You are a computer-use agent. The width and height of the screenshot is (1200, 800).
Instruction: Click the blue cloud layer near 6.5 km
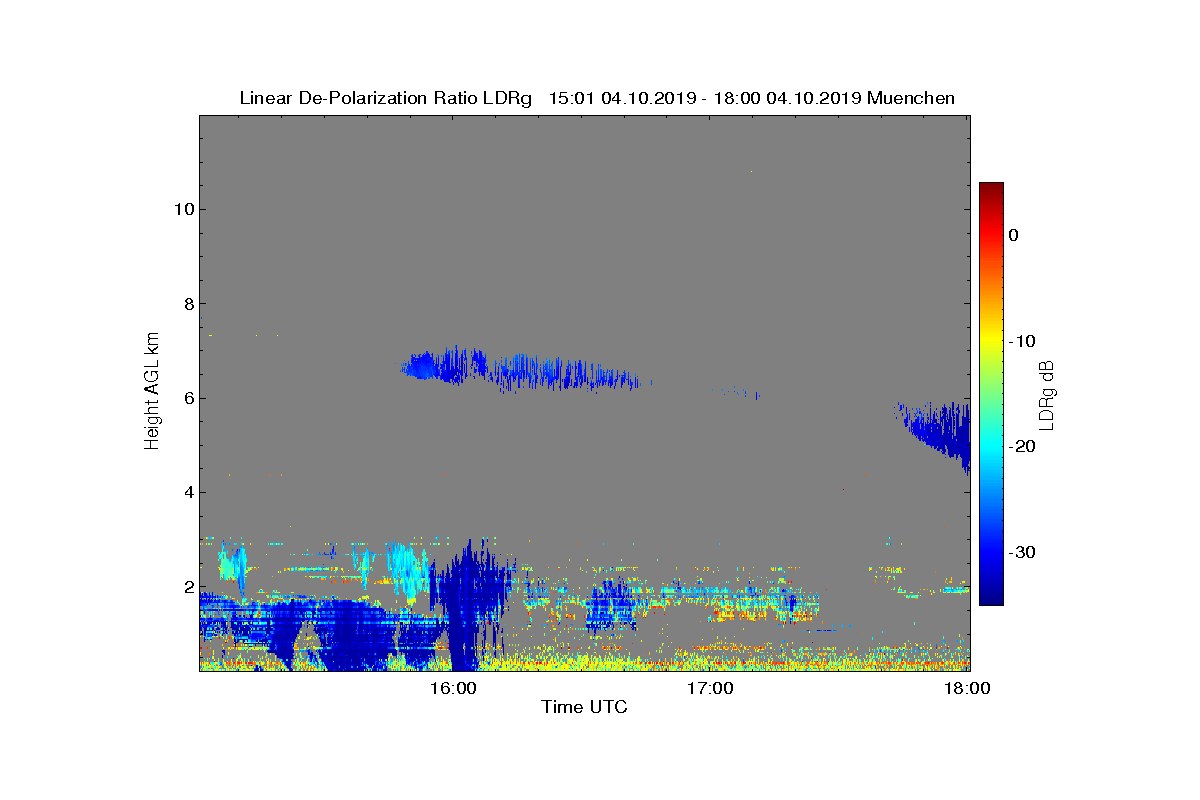tap(520, 370)
